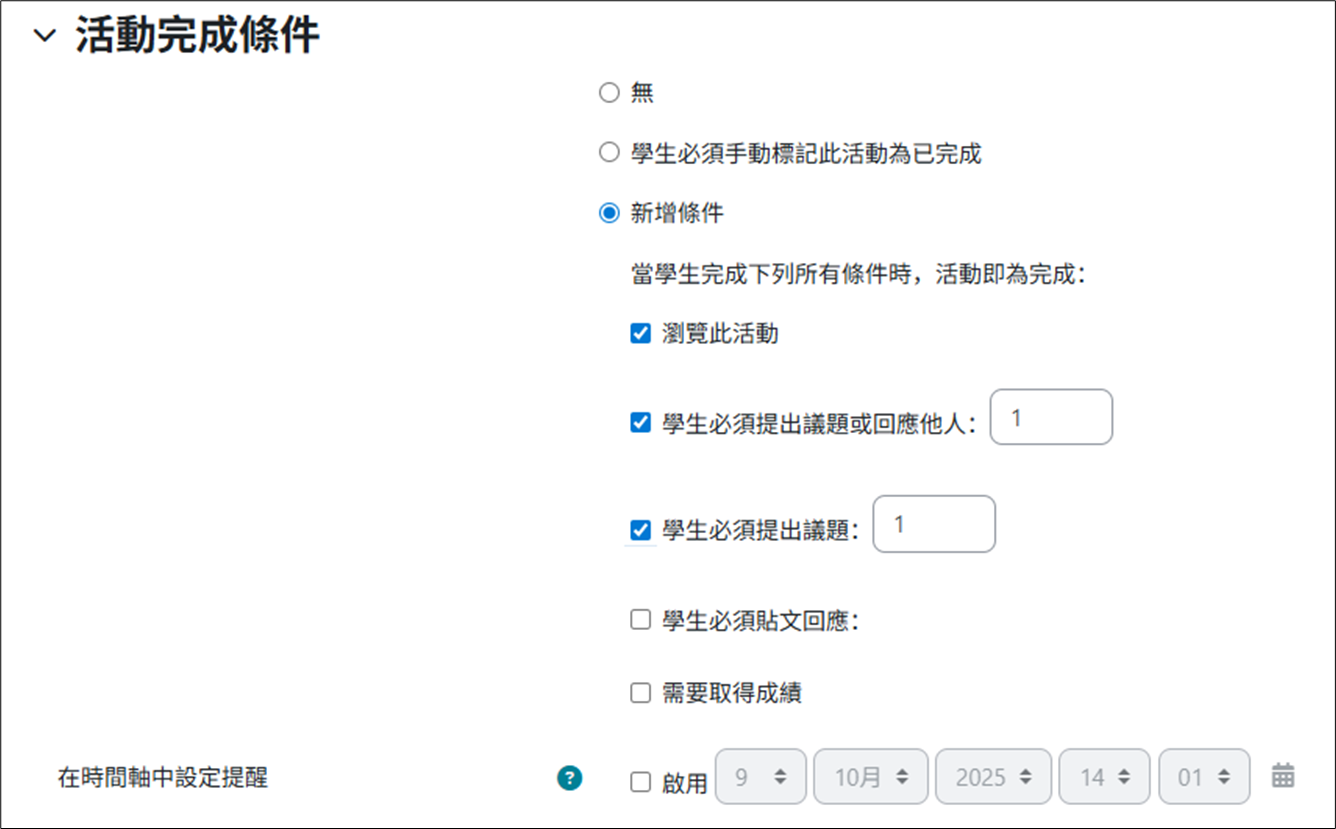This screenshot has height=829, width=1336.
Task: Open the calendar date picker icon
Action: pos(1283,775)
